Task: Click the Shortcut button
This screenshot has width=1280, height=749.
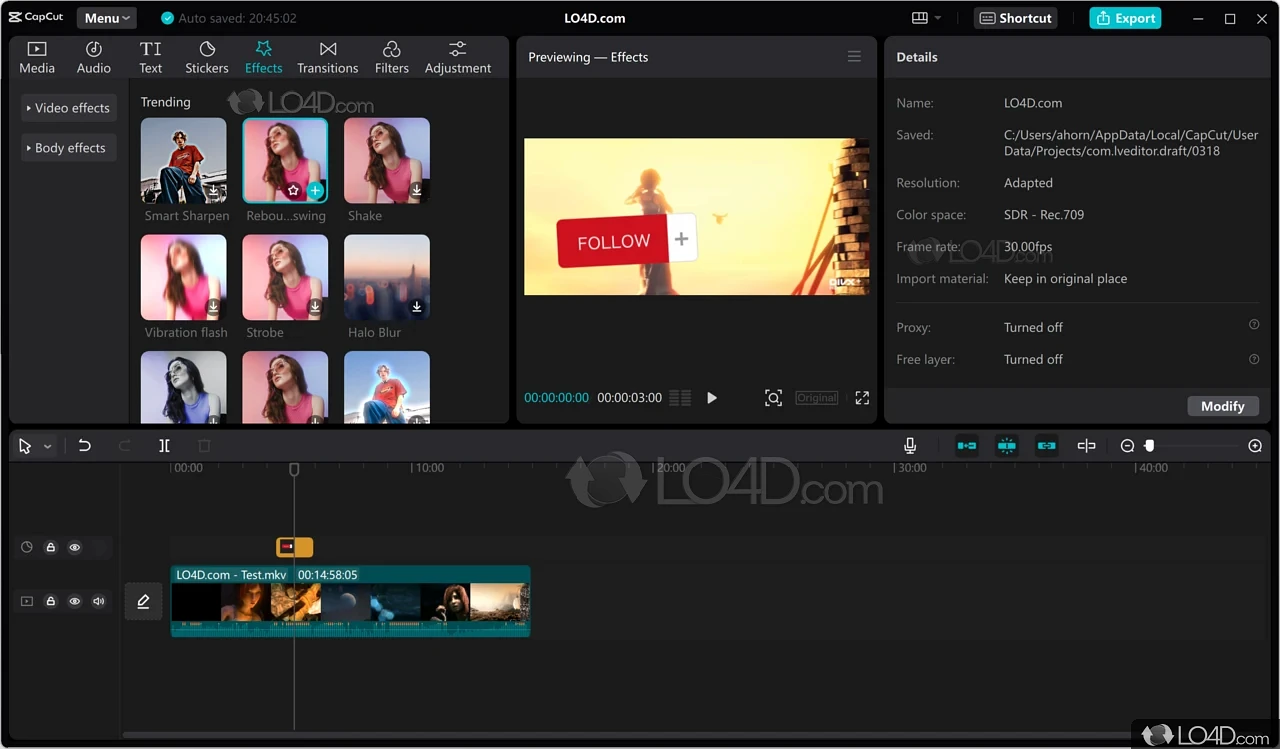Action: click(1015, 18)
